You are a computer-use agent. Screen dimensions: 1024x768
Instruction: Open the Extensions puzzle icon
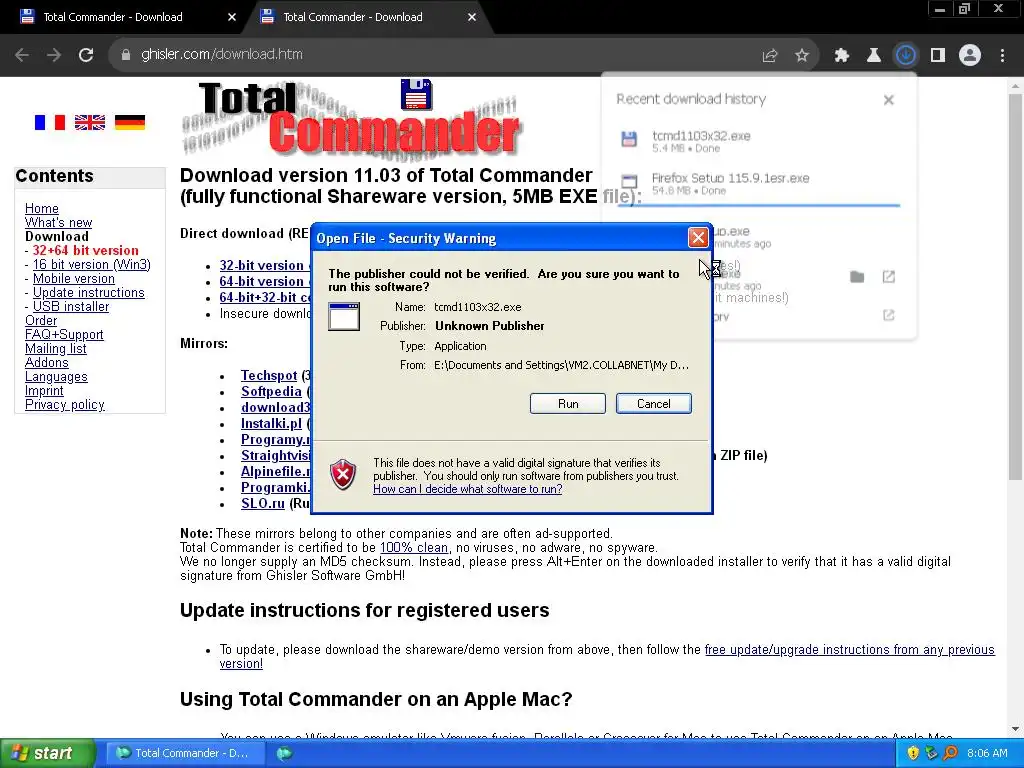tap(842, 56)
